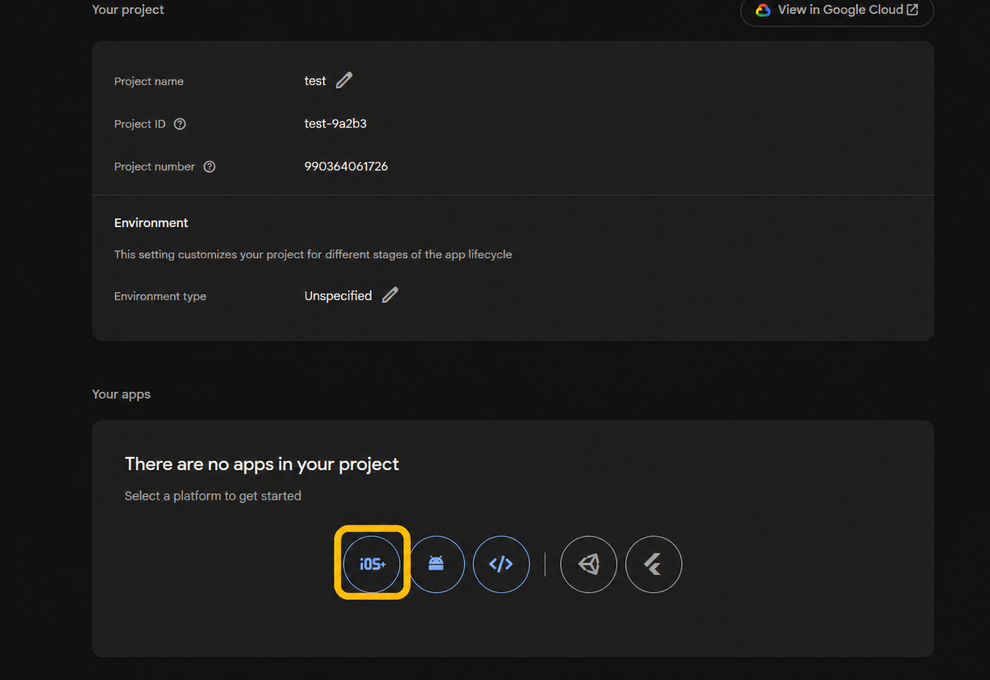
Task: Add an Android app to the project
Action: click(436, 564)
